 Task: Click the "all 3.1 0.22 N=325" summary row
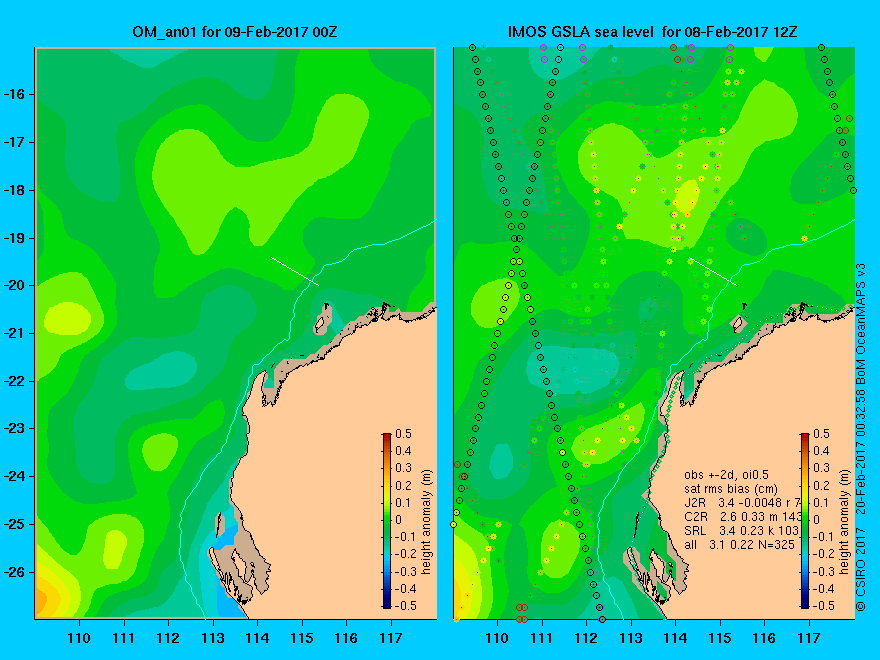[740, 544]
